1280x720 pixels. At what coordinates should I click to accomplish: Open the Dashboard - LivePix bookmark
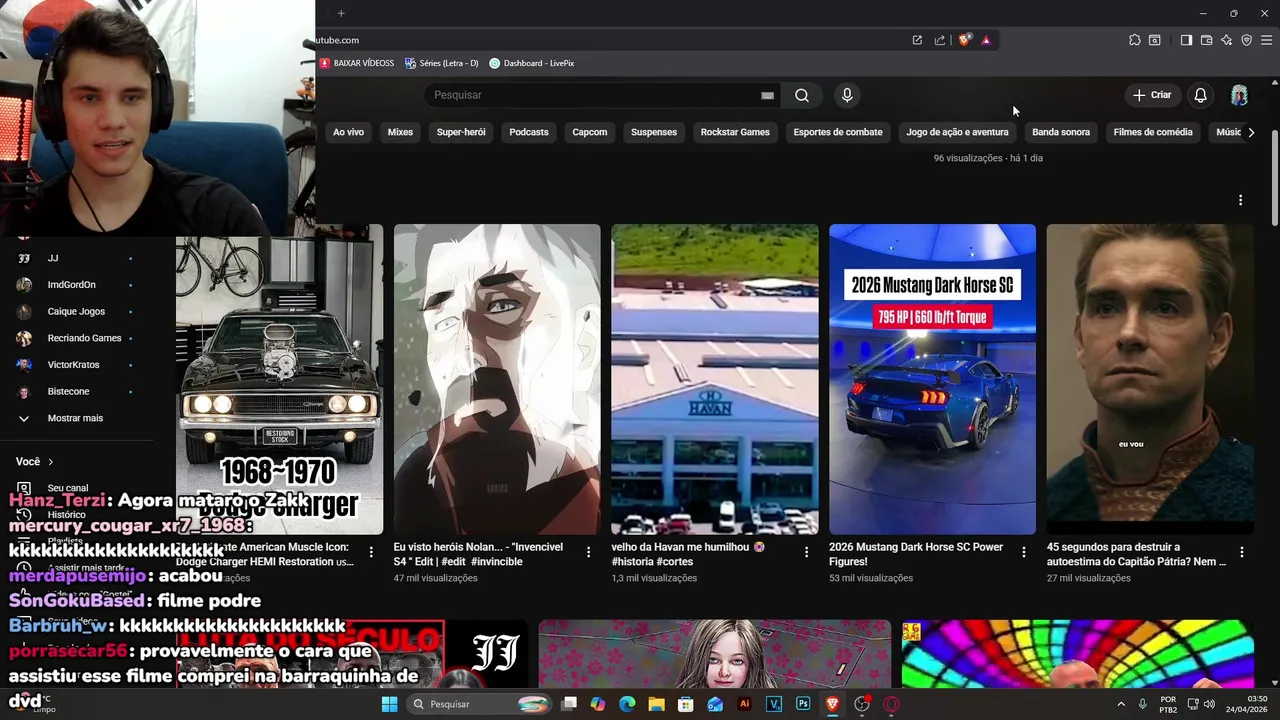(531, 63)
